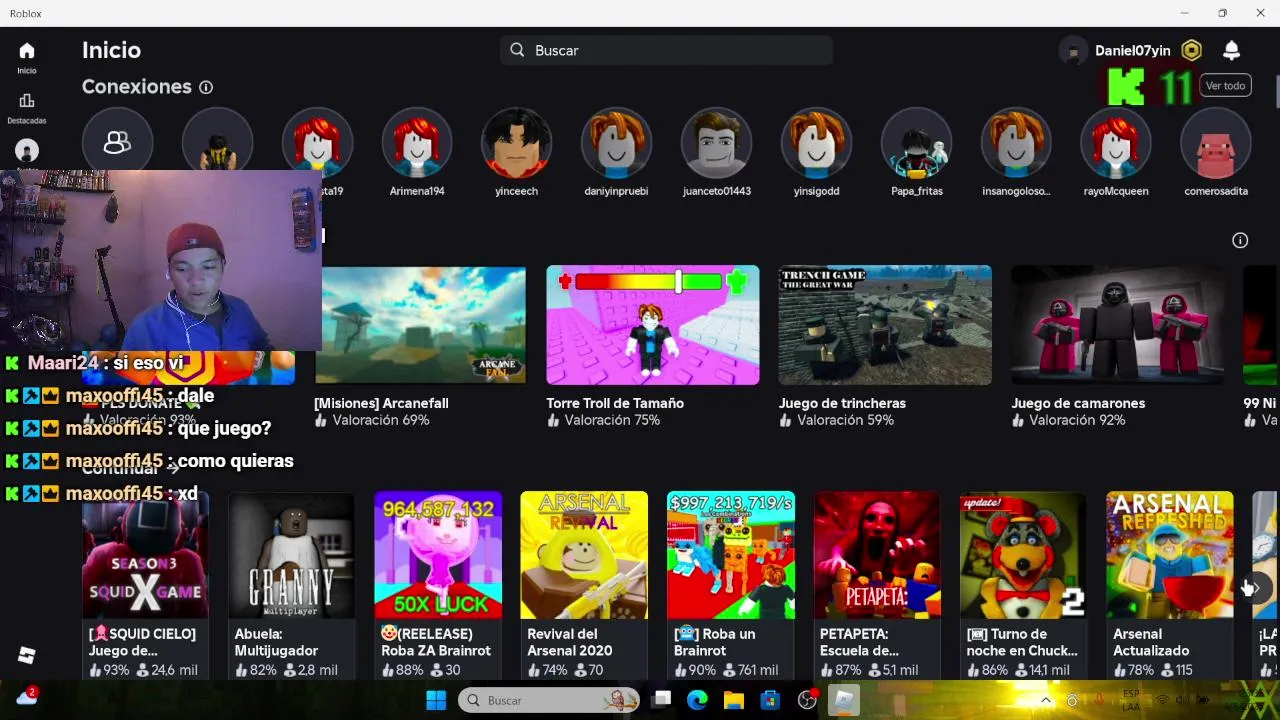The height and width of the screenshot is (720, 1280).
Task: Open juanceto01443 connection avatar
Action: pos(716,143)
